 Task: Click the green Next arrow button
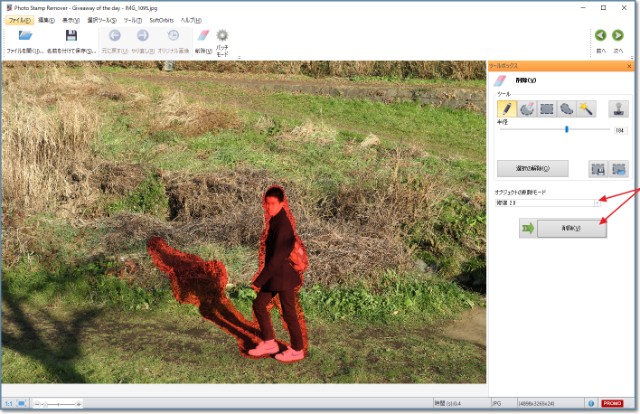(618, 36)
